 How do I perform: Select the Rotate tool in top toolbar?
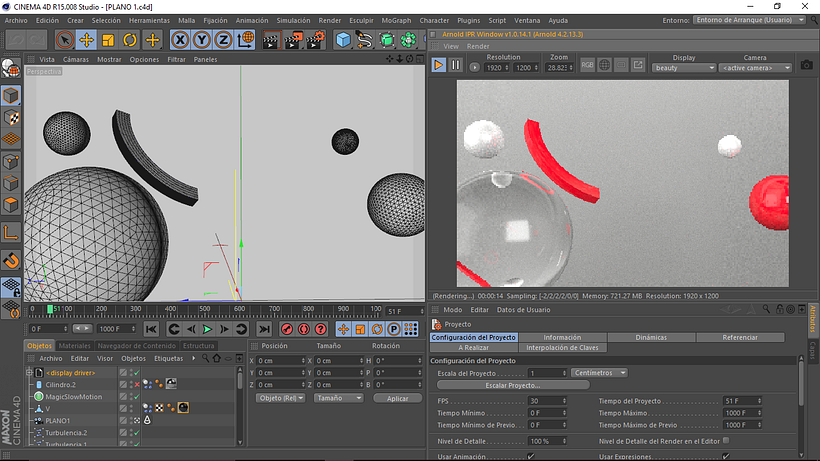(130, 40)
